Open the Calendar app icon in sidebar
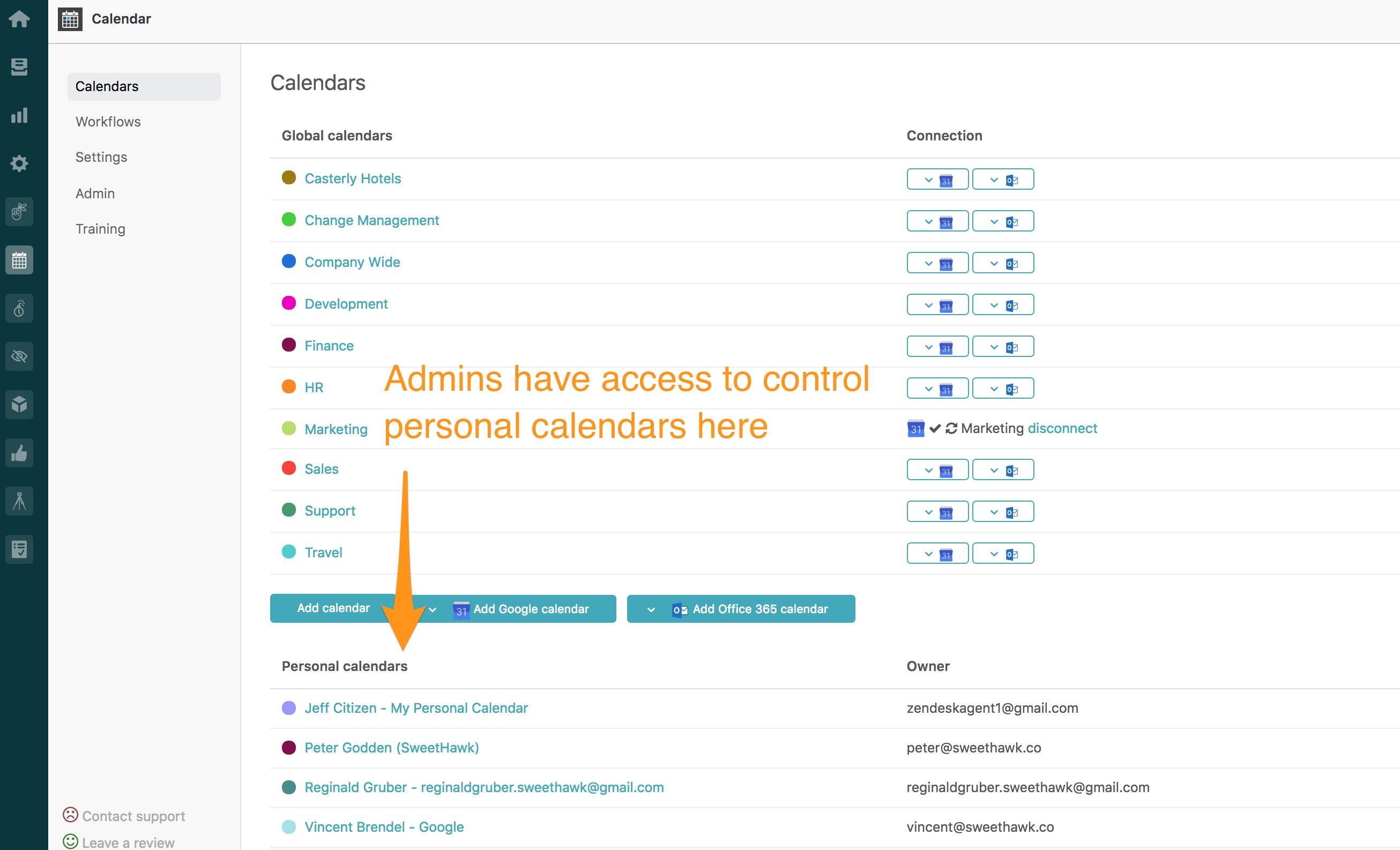The width and height of the screenshot is (1400, 850). [x=19, y=260]
